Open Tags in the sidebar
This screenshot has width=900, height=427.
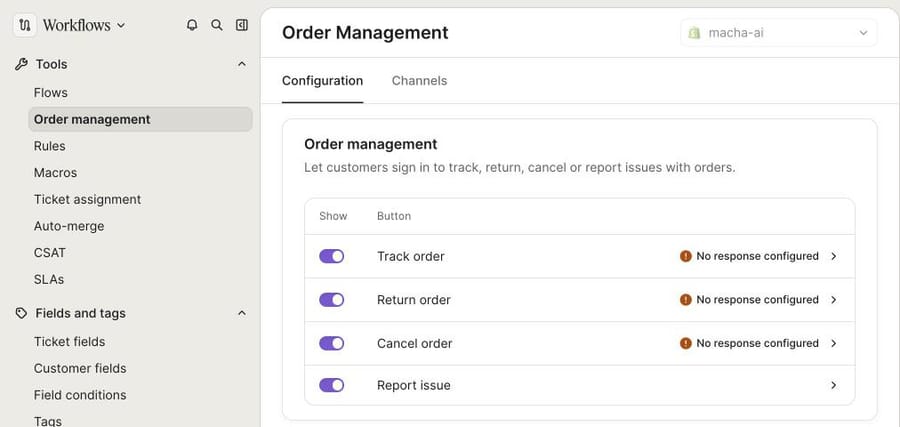[x=48, y=421]
